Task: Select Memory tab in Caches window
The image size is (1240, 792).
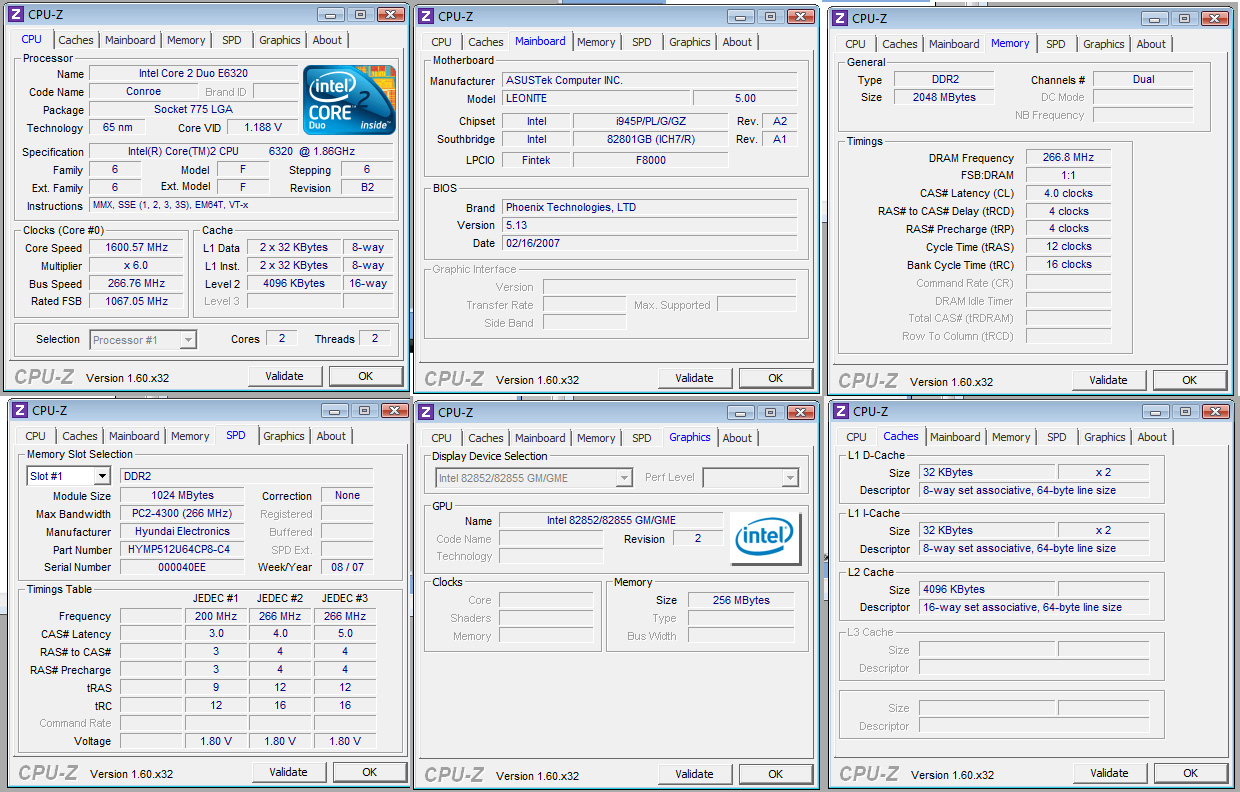Action: 1011,437
